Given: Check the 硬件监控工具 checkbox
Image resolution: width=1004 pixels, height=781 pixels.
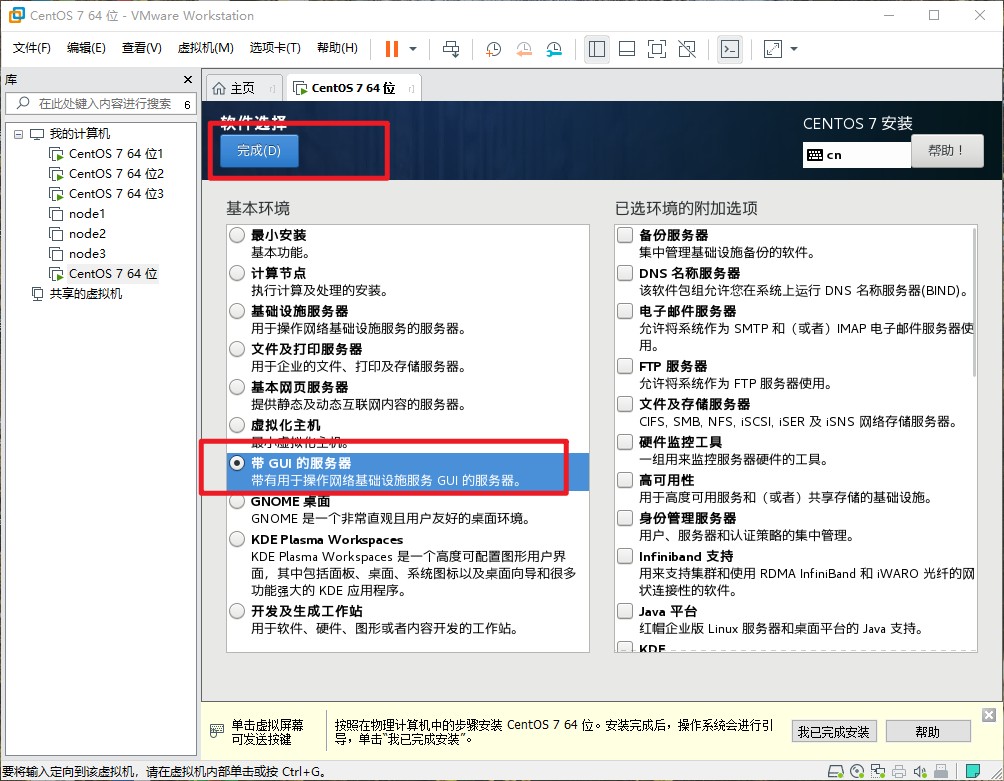Looking at the screenshot, I should [625, 442].
